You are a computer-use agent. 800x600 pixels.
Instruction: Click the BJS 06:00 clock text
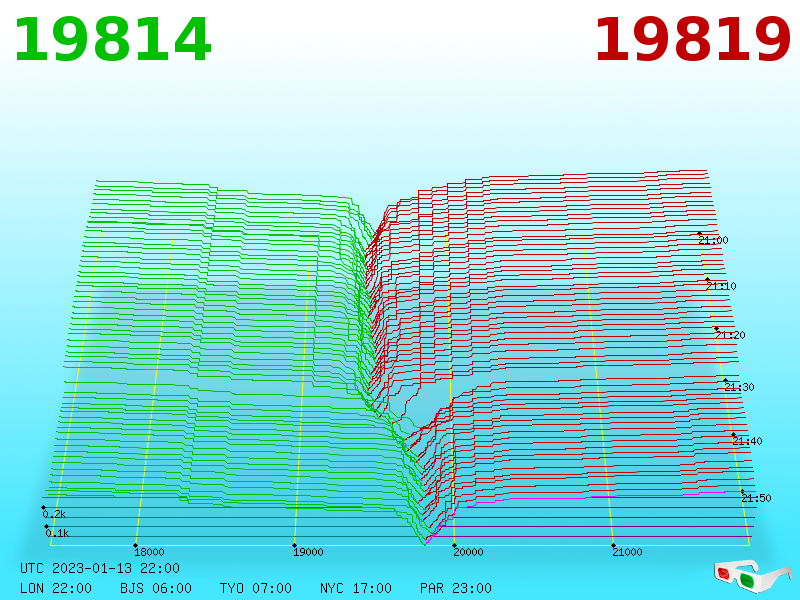(x=156, y=588)
